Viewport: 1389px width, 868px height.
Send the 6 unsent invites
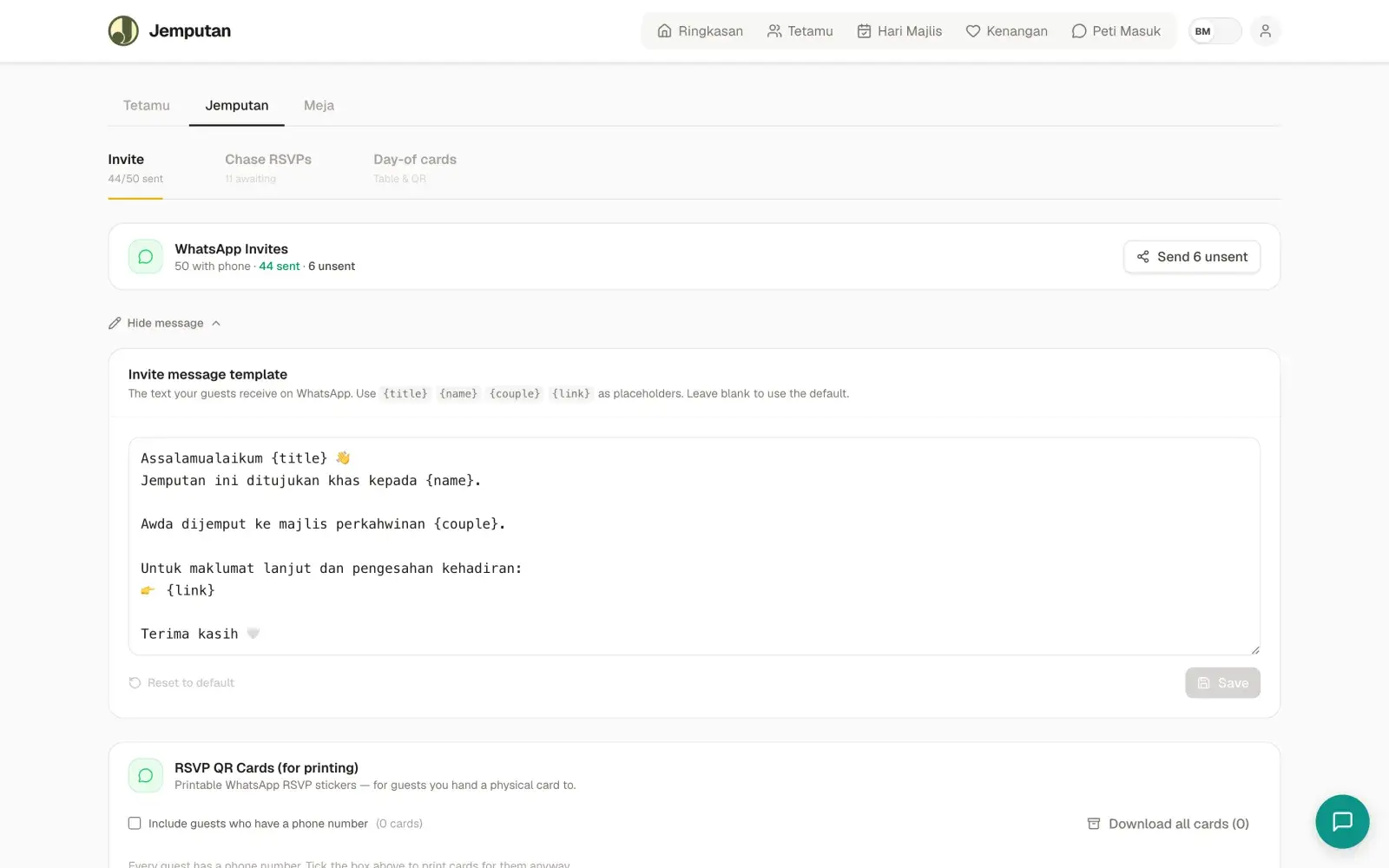click(x=1192, y=257)
